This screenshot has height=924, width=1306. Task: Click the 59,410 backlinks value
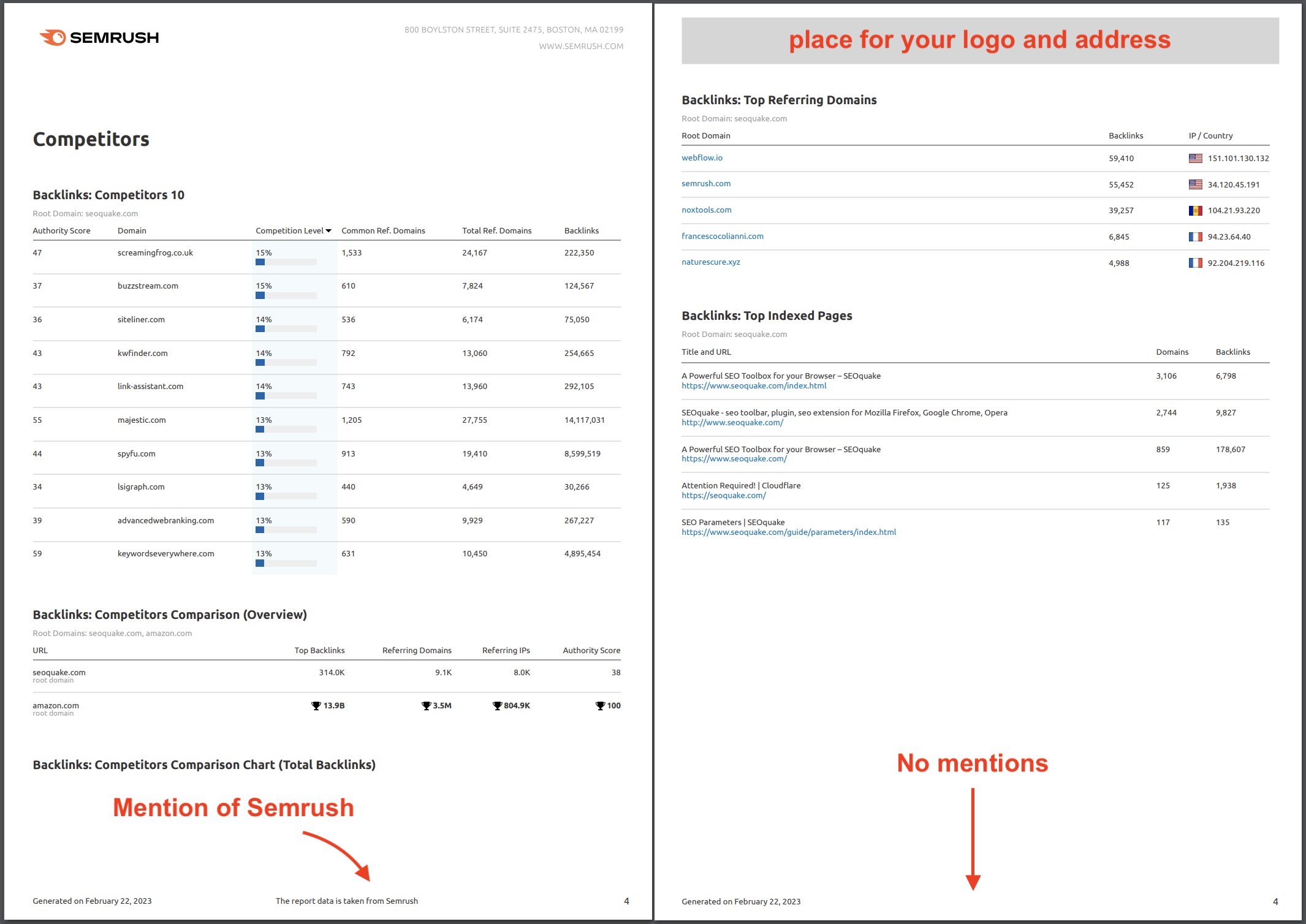pos(1121,158)
